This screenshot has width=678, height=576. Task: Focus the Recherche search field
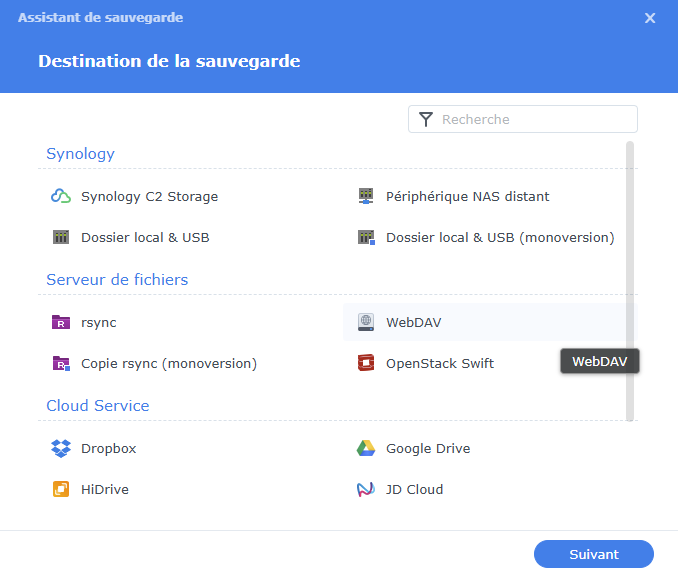pyautogui.click(x=523, y=119)
